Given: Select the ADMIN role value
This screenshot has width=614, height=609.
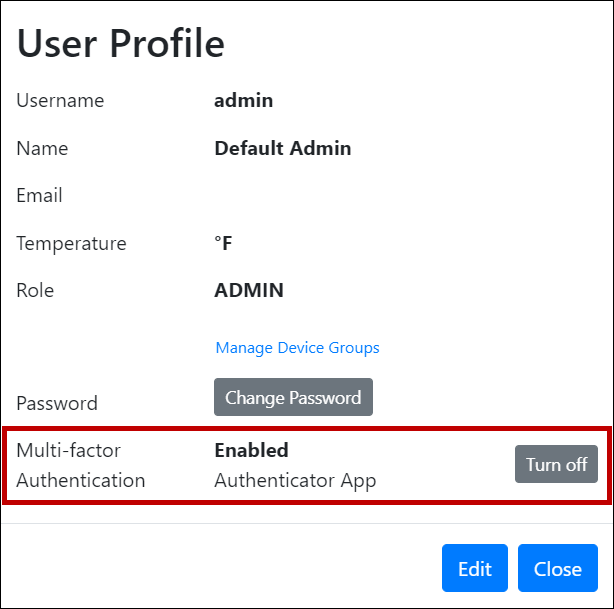Looking at the screenshot, I should click(249, 291).
